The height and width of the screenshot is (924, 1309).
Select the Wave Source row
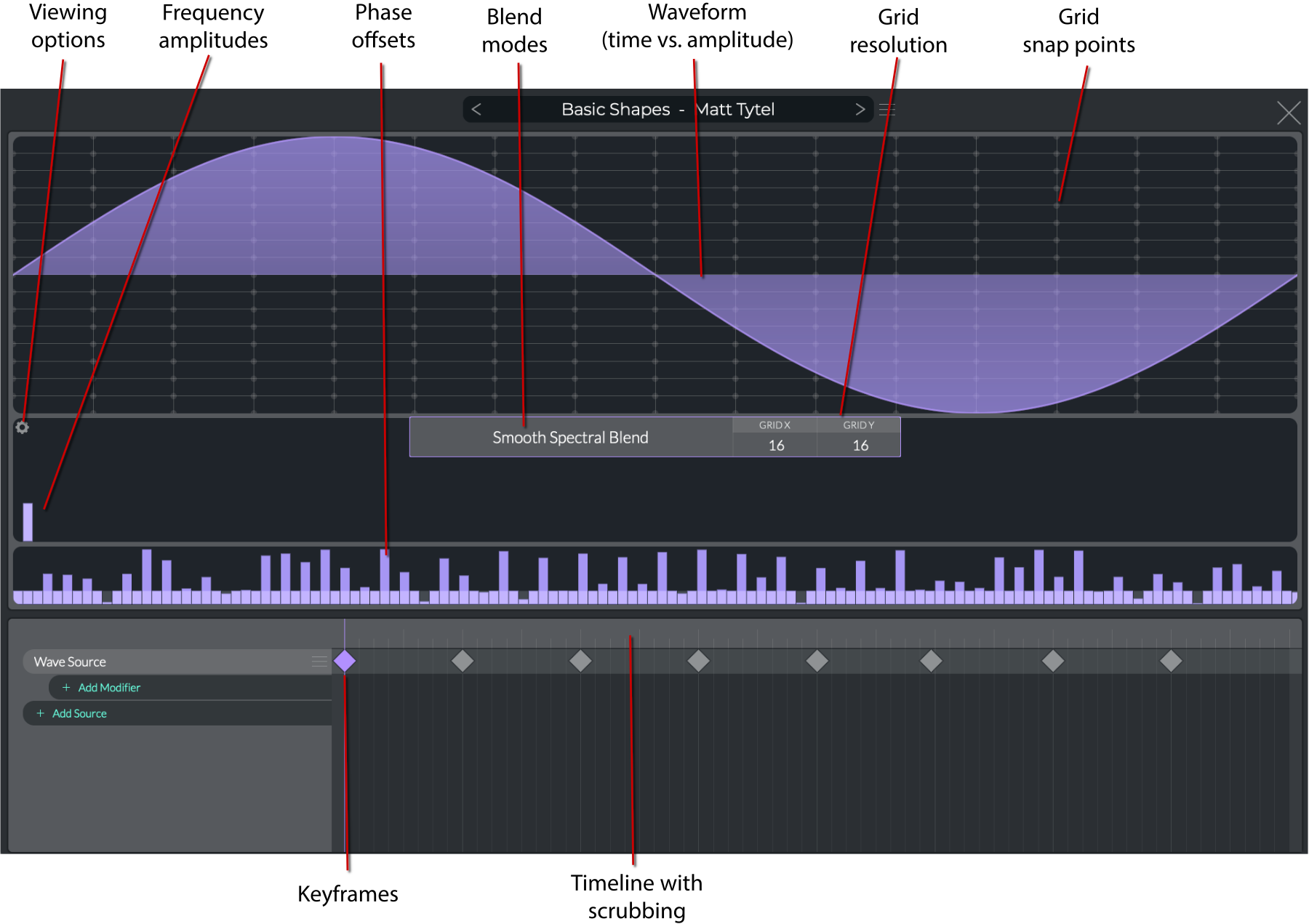(177, 662)
